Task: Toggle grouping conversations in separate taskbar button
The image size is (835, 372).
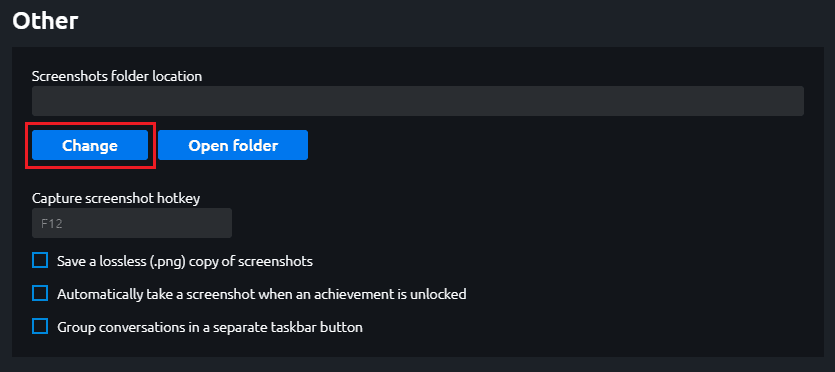Action: coord(40,326)
